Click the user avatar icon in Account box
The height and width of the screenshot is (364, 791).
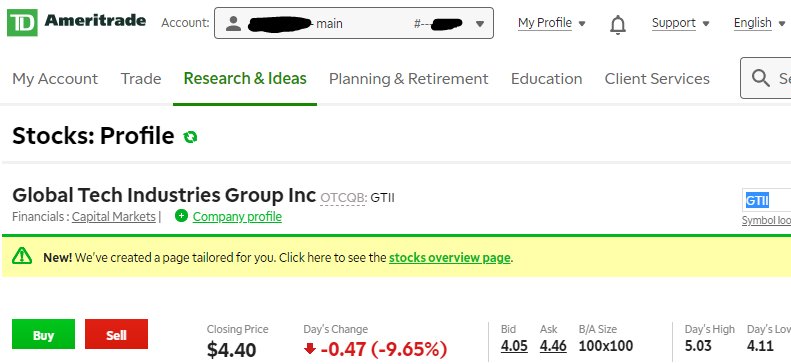pyautogui.click(x=233, y=23)
